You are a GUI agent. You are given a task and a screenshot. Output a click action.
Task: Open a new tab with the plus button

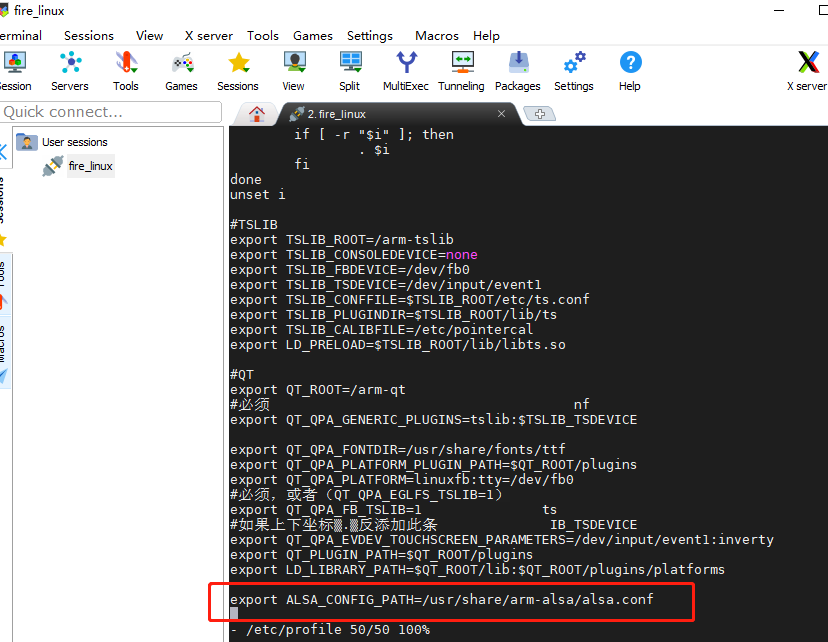539,113
